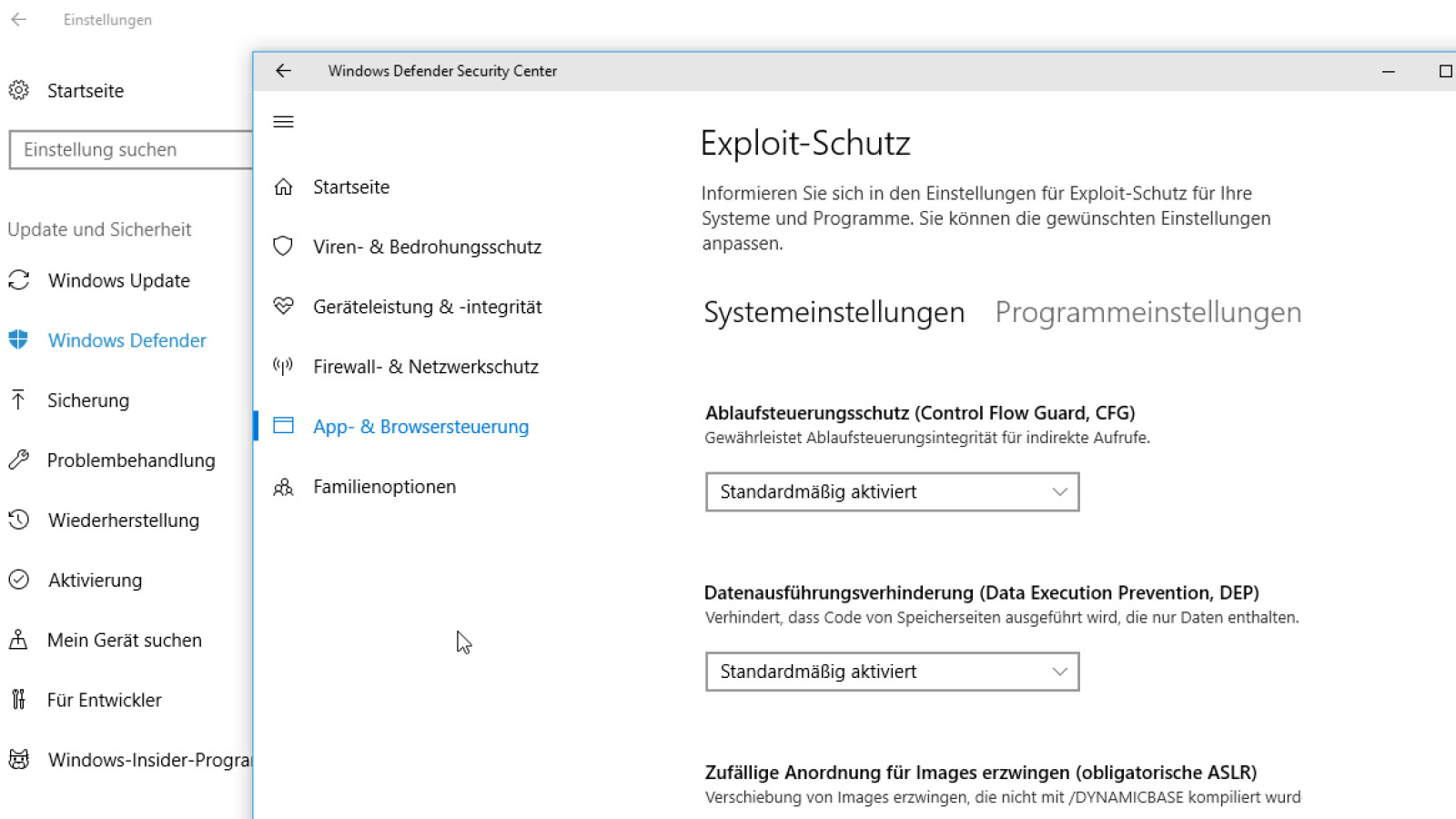Image resolution: width=1456 pixels, height=819 pixels.
Task: Select App- & Browsersteuerung in Defender sidebar
Action: click(x=420, y=427)
